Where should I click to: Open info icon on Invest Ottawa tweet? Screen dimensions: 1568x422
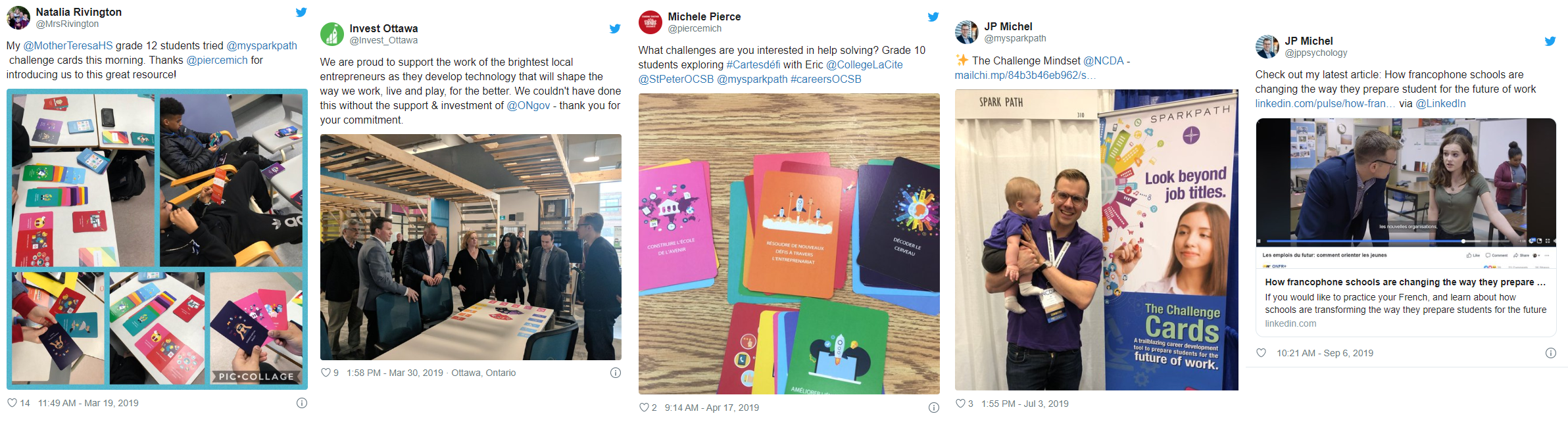[x=616, y=373]
